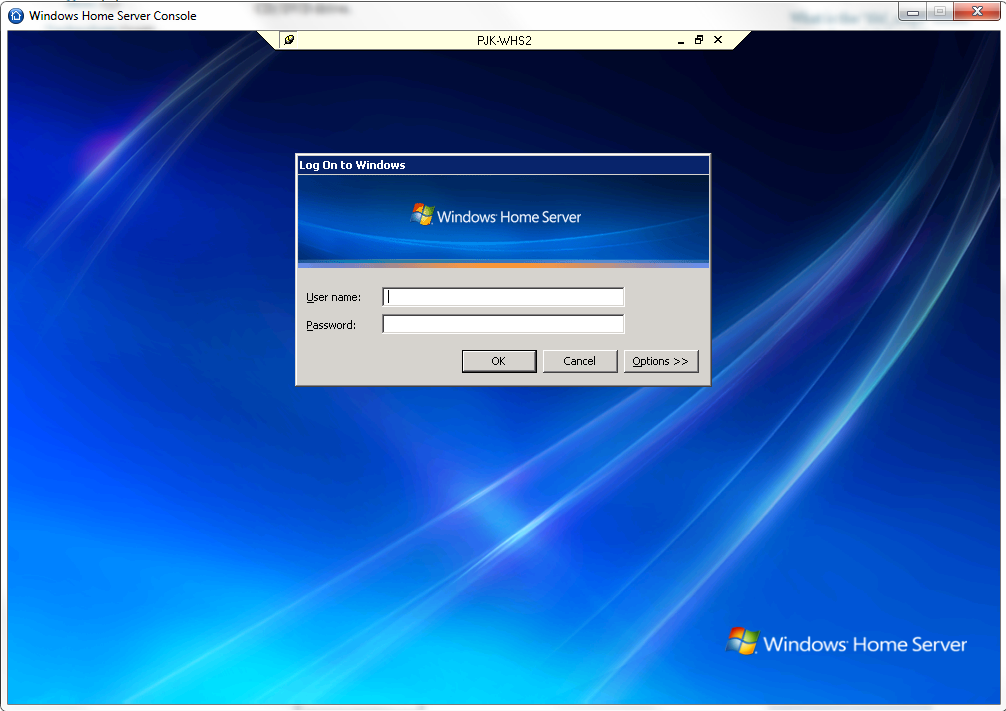Viewport: 1006px width, 711px height.
Task: Toggle the pin icon on the PJK-WHS2 connection bar
Action: pos(289,40)
